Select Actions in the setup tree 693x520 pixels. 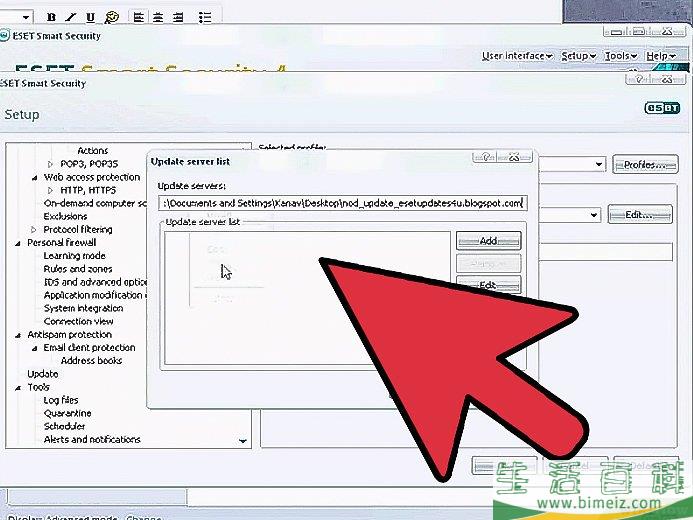point(92,151)
